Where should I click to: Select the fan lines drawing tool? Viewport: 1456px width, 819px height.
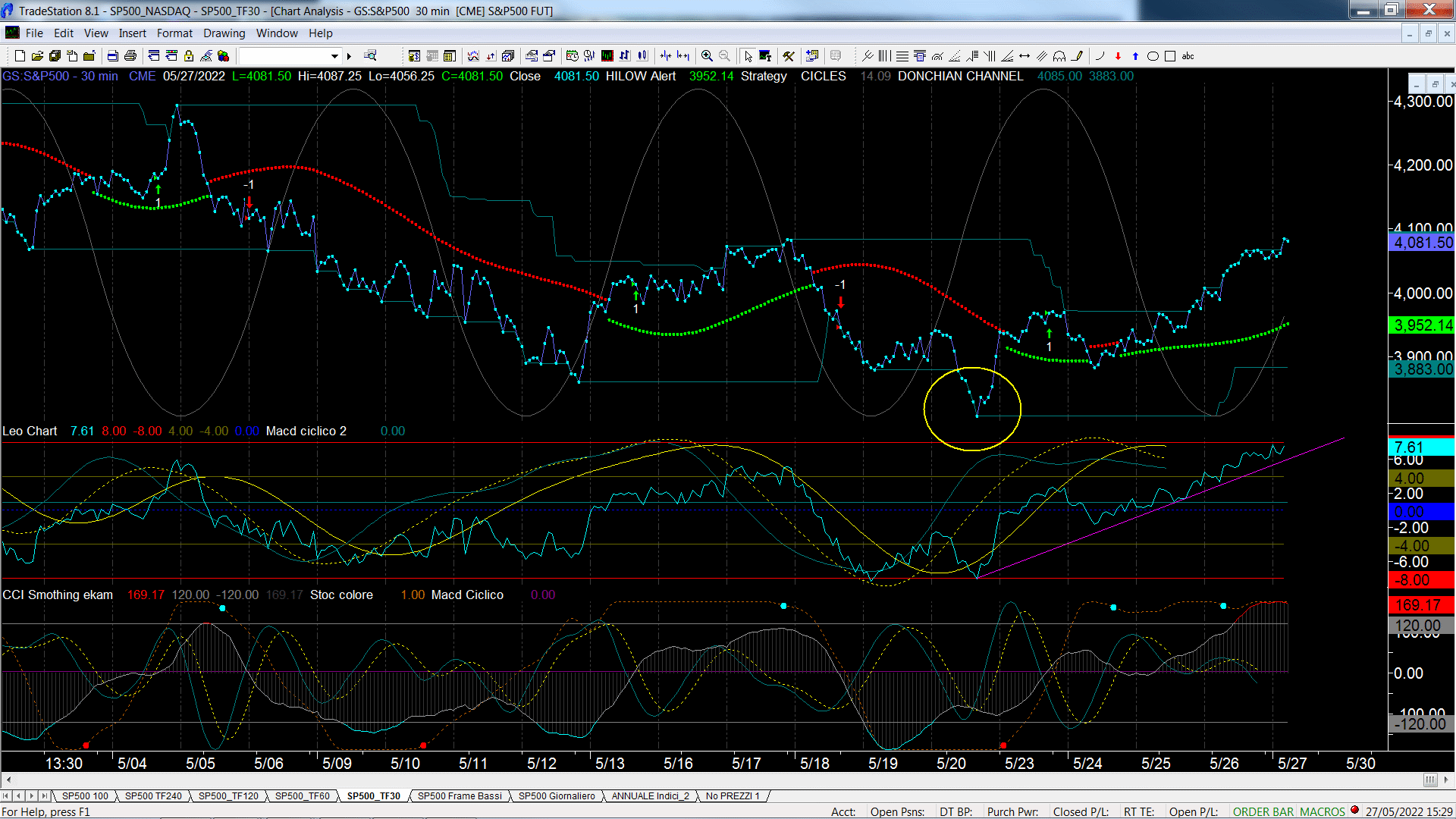1007,55
